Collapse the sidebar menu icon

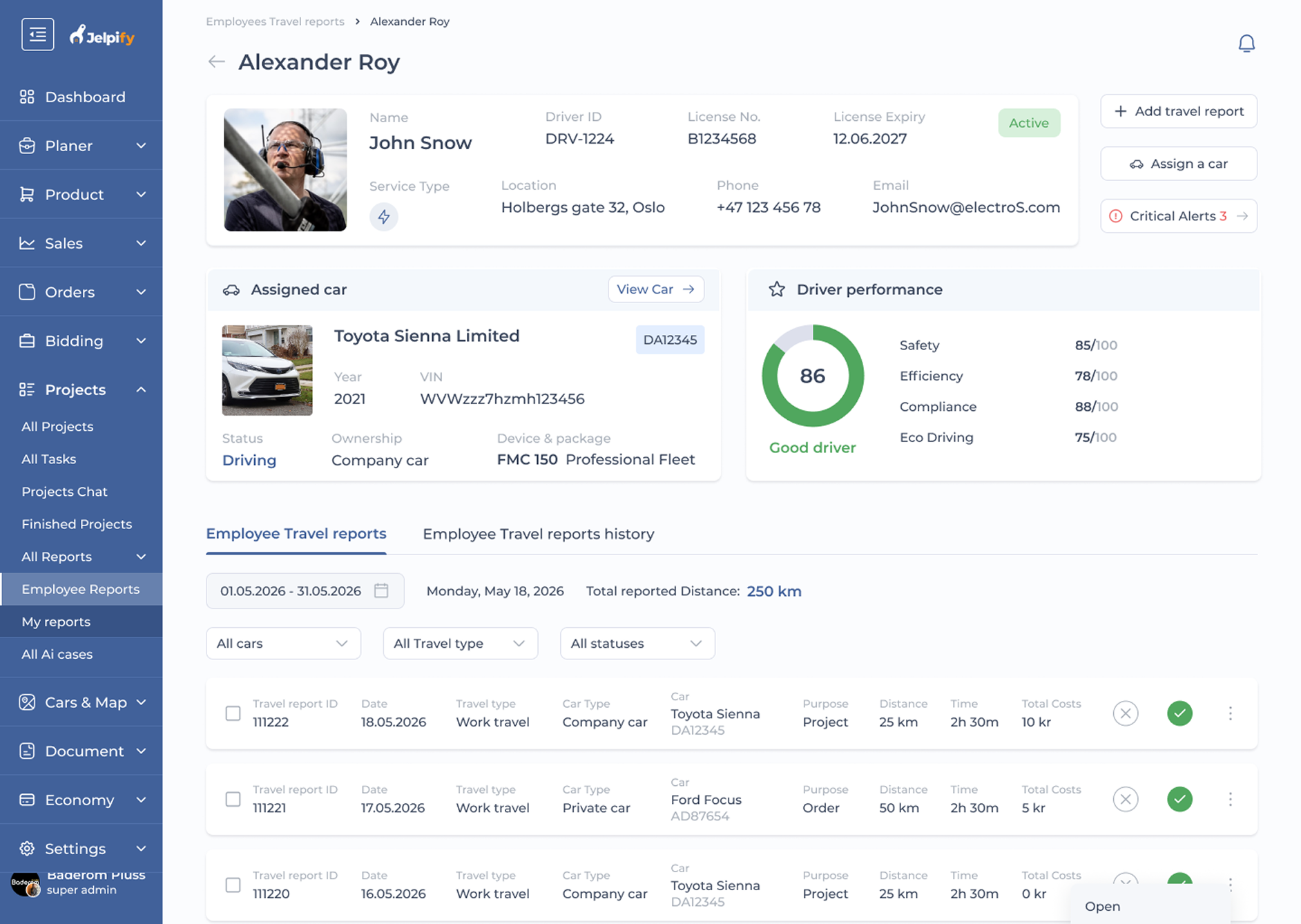pyautogui.click(x=37, y=35)
